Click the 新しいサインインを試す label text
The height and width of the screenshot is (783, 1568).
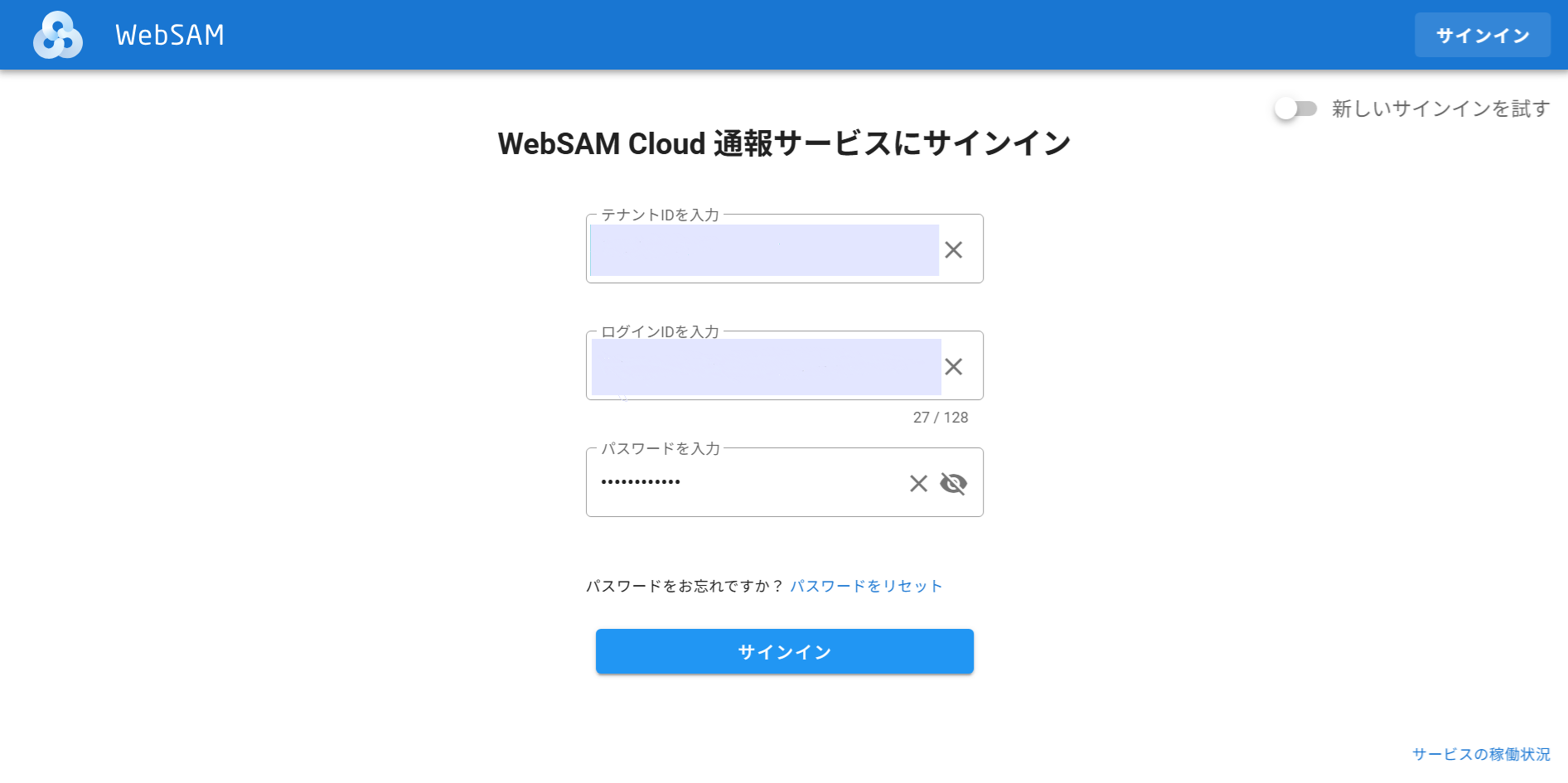[1440, 109]
